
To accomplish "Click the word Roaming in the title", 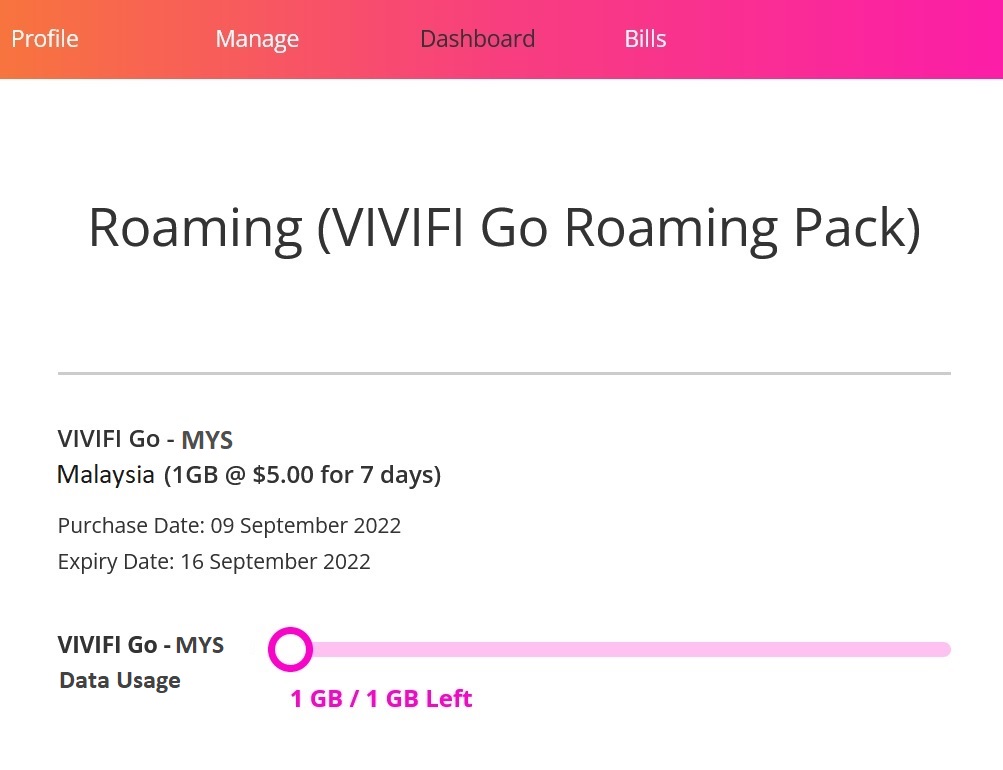I will point(195,229).
